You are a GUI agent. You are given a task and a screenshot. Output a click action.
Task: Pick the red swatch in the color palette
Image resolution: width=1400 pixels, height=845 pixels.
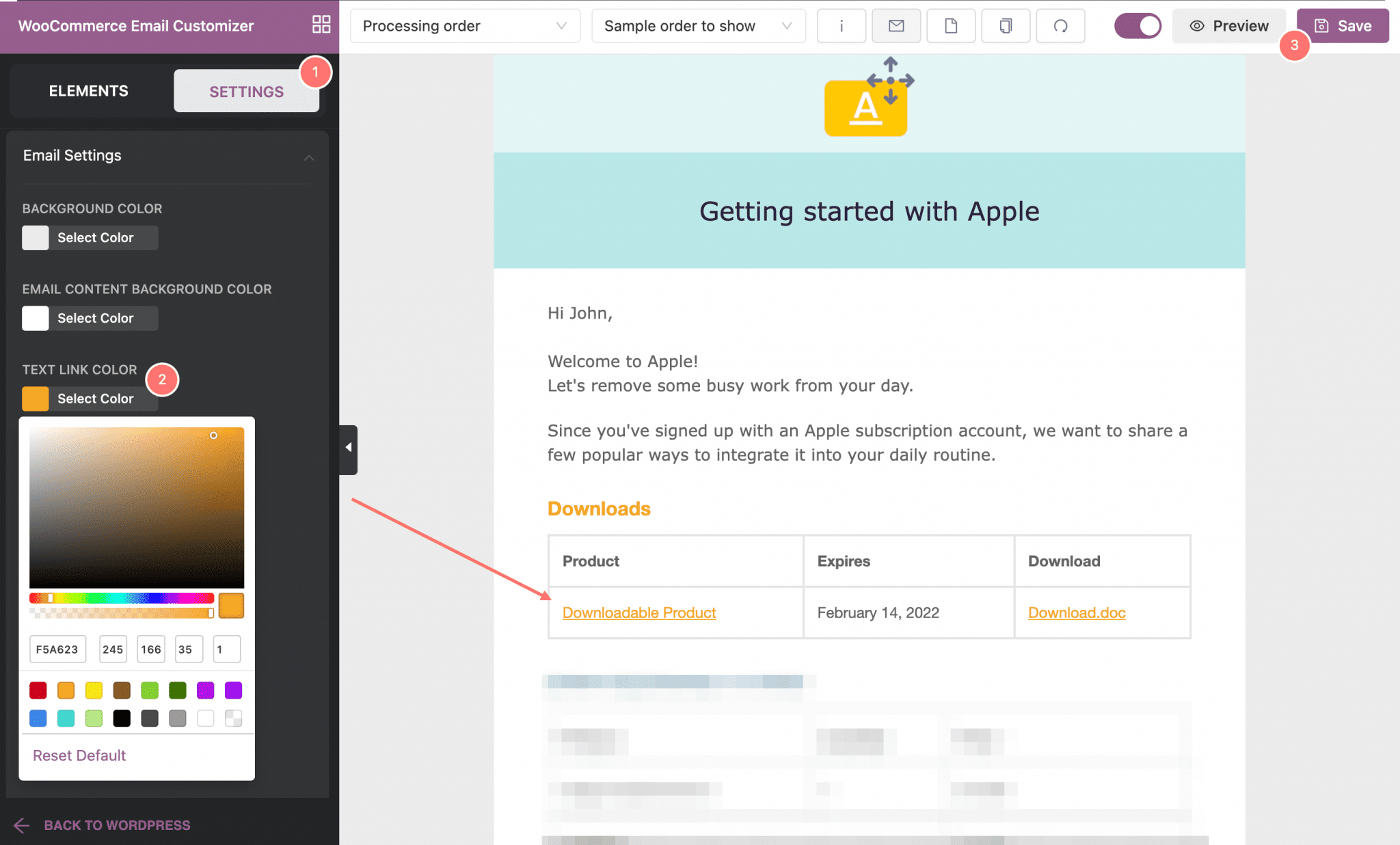tap(38, 690)
